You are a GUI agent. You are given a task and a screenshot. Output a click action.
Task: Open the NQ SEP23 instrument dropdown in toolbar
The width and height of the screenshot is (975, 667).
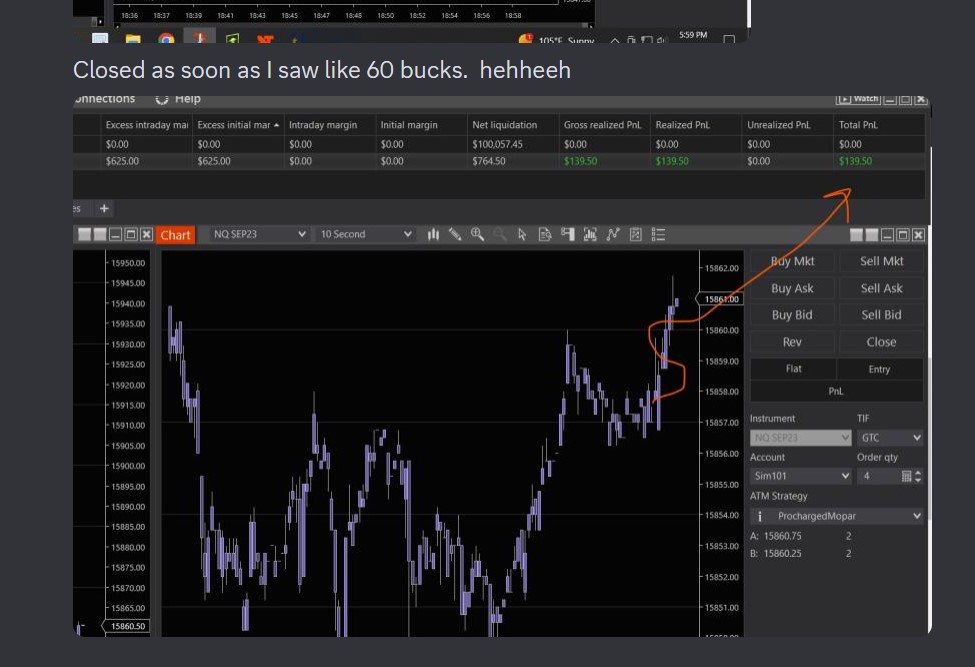pos(259,234)
